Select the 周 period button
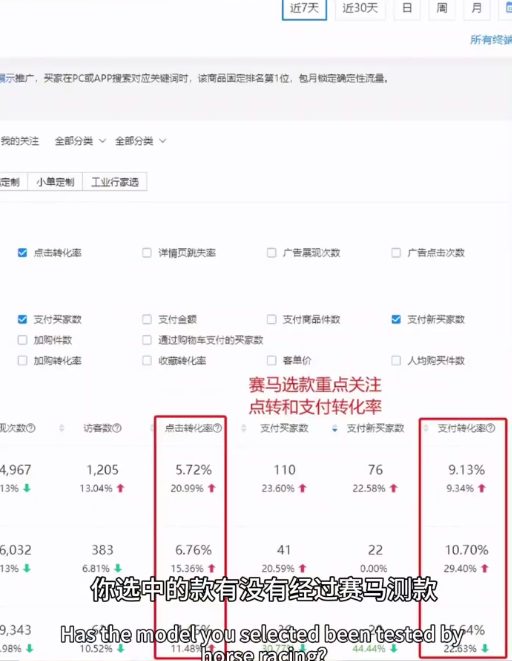 pyautogui.click(x=442, y=8)
